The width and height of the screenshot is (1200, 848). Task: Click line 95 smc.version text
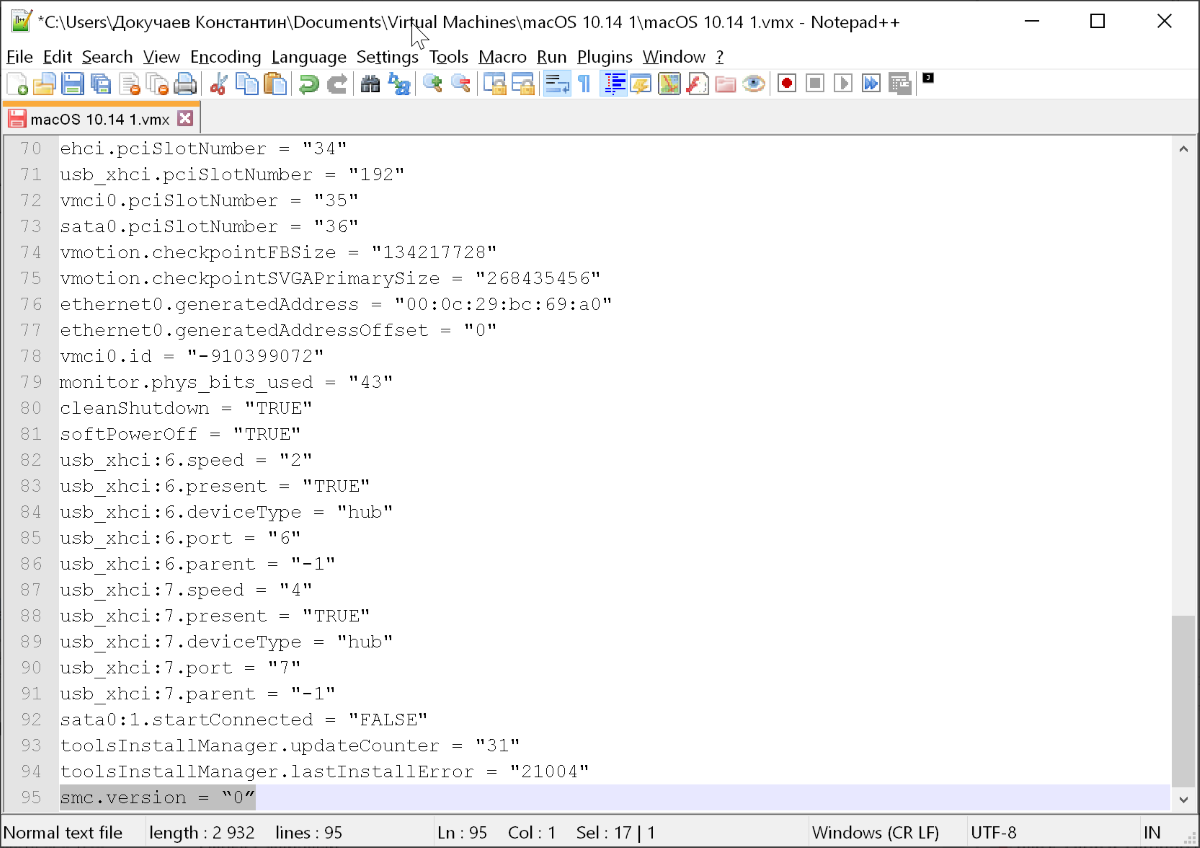click(x=158, y=798)
